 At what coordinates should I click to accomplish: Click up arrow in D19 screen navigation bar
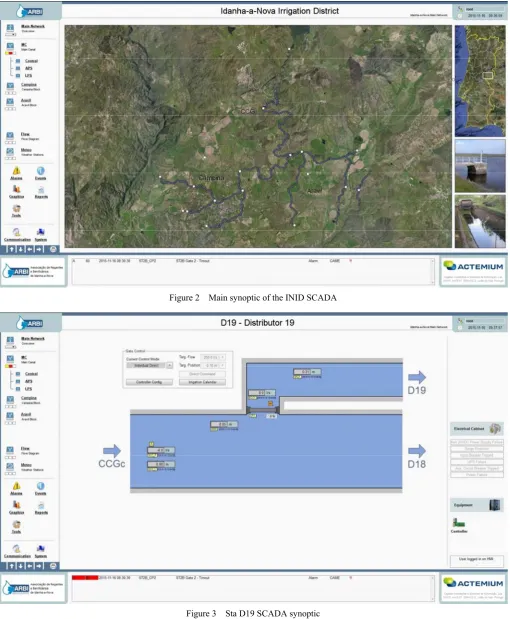12,566
